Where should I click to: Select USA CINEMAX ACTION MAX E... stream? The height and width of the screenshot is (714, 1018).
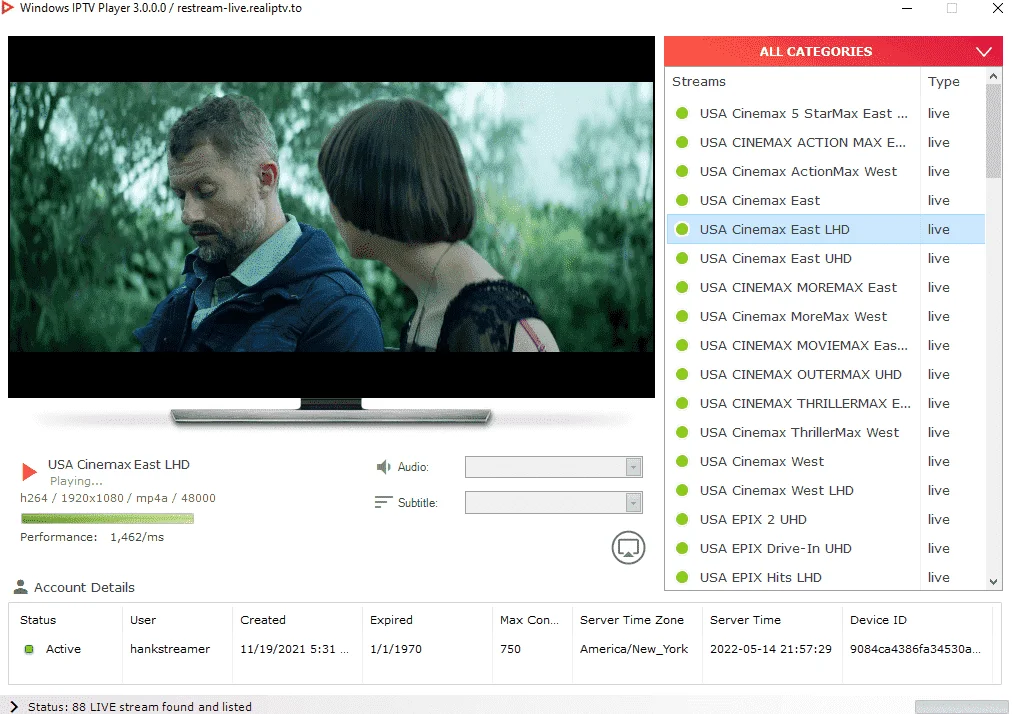coord(826,142)
